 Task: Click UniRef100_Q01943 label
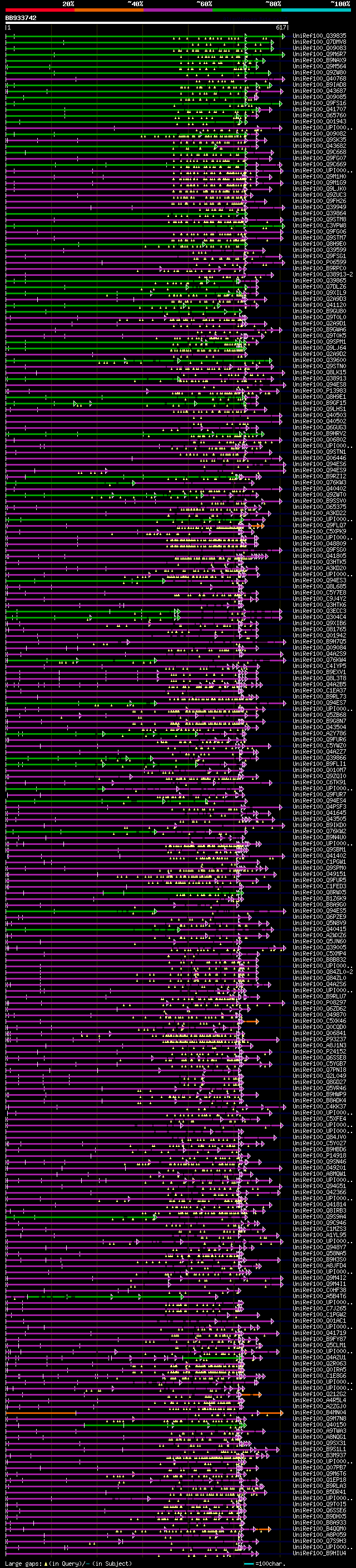[x=319, y=122]
